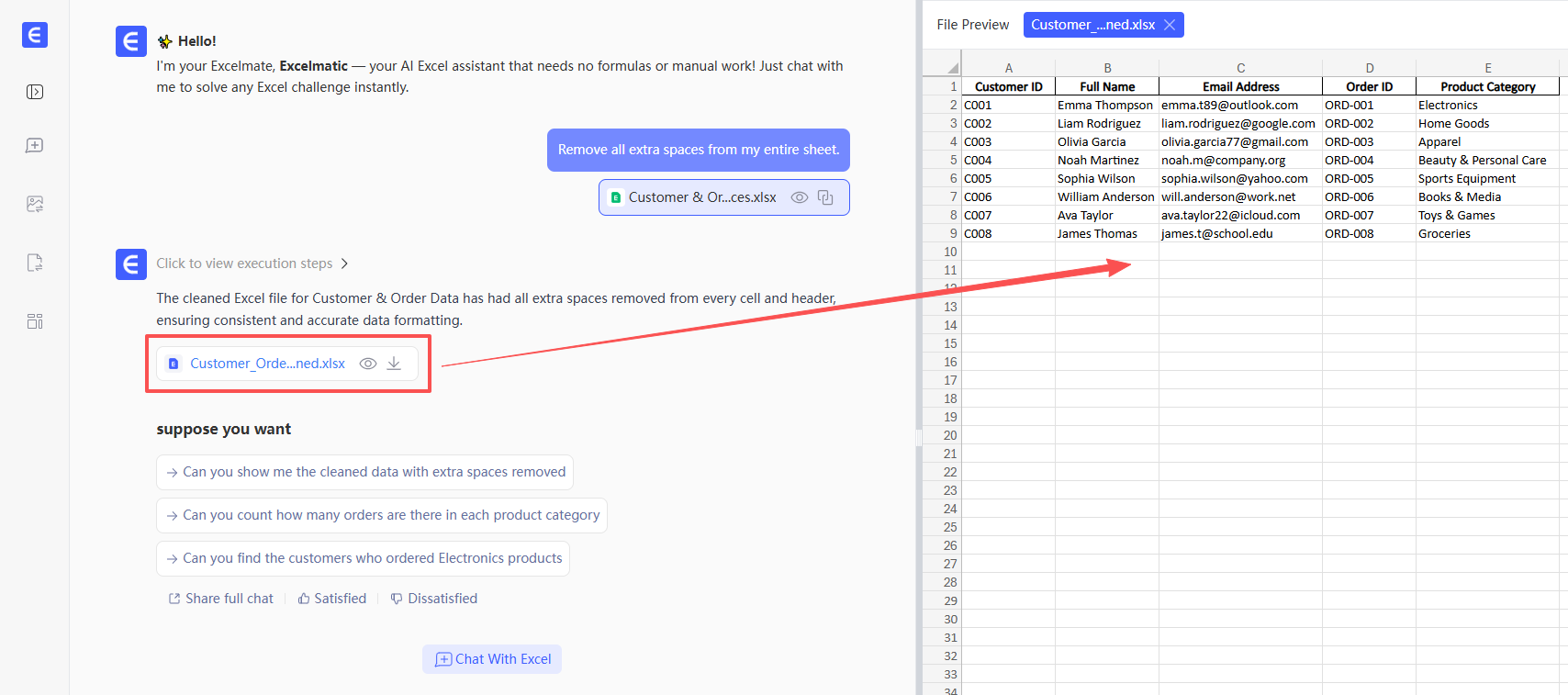1568x695 pixels.
Task: Open the dashboard templates icon in sidebar
Action: [x=35, y=321]
